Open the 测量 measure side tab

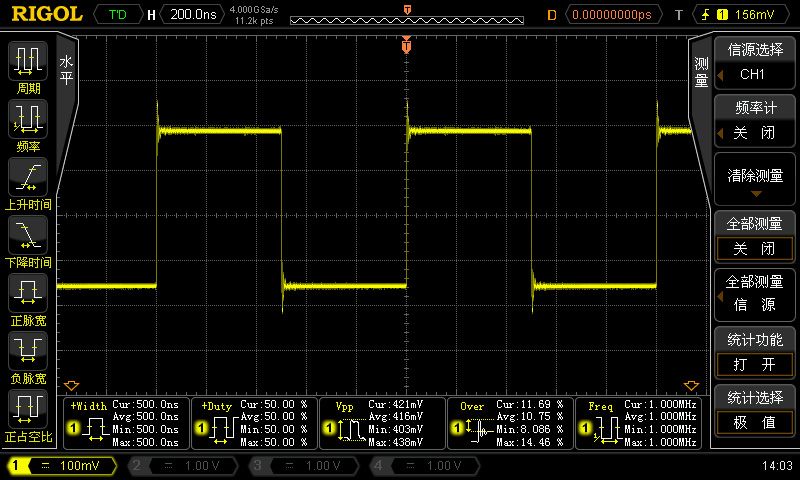pyautogui.click(x=701, y=72)
